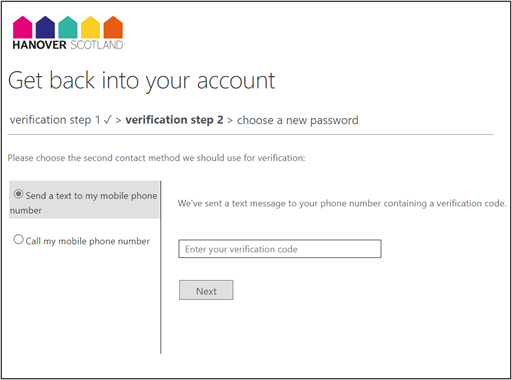The height and width of the screenshot is (380, 512).
Task: Click the navy blue house logo icon
Action: 45,27
